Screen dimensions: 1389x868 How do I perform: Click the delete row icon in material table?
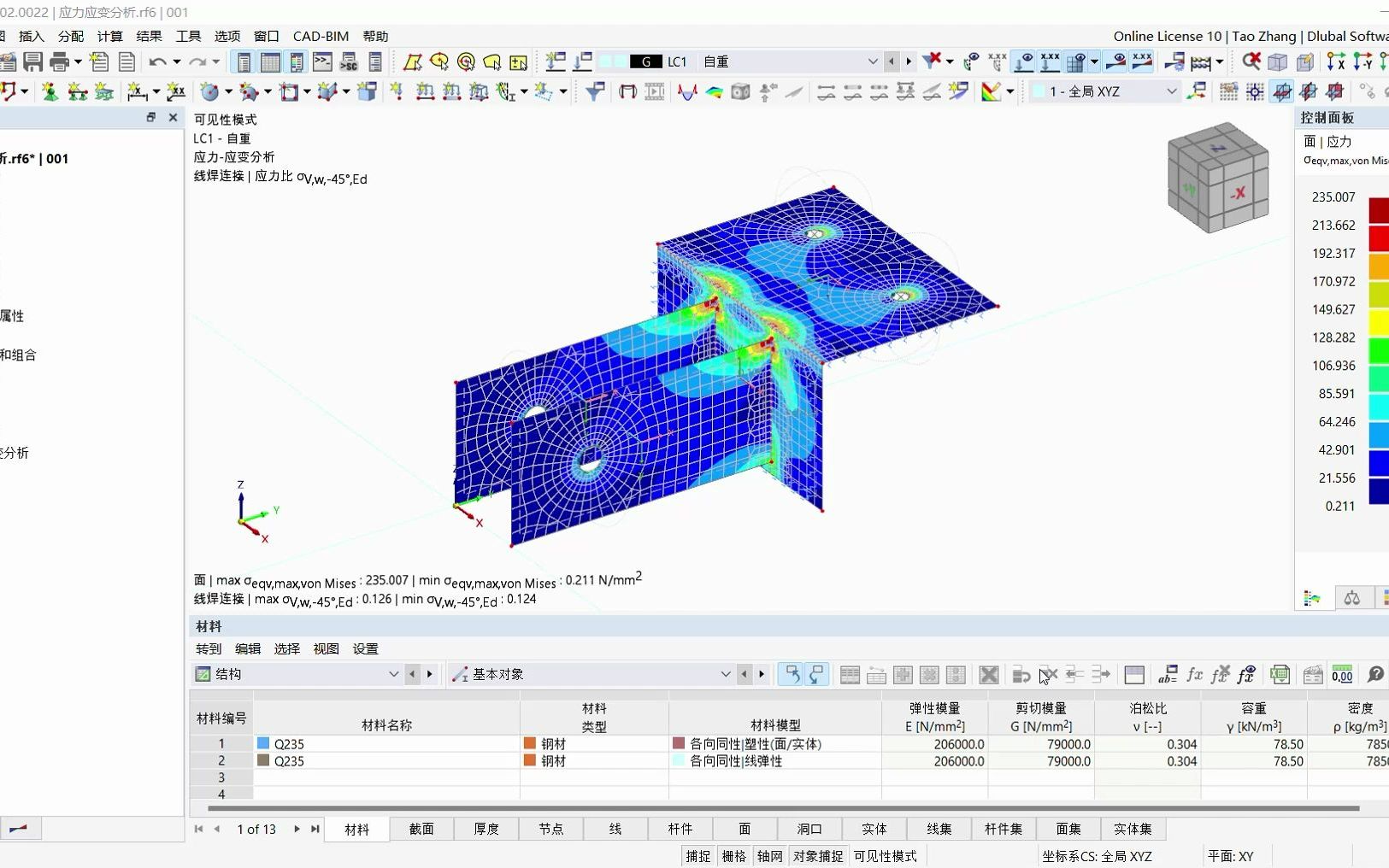click(989, 675)
